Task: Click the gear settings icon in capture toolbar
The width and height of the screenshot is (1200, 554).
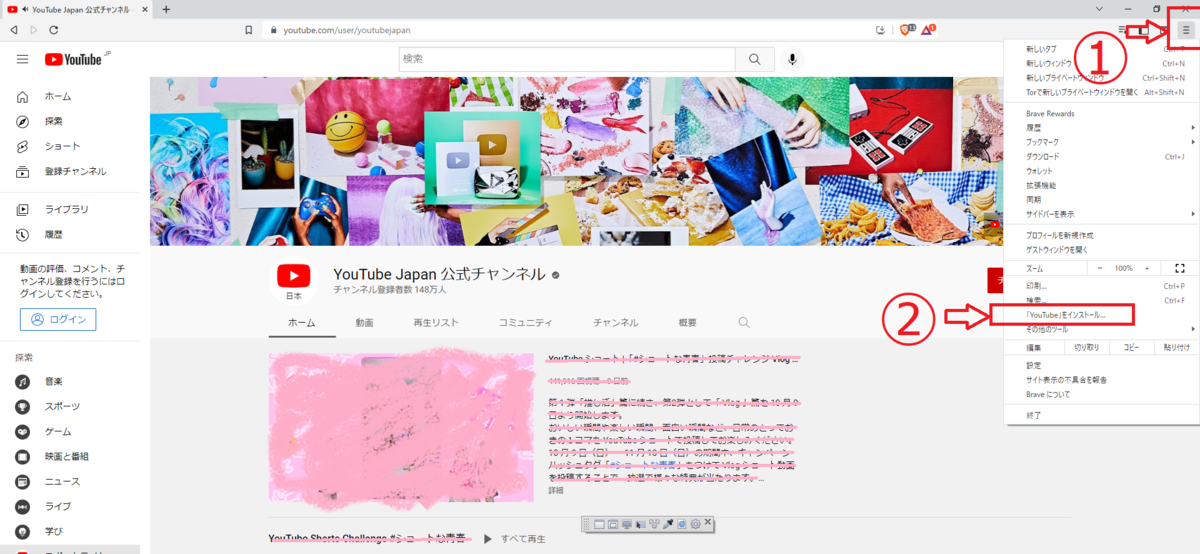Action: coord(694,523)
